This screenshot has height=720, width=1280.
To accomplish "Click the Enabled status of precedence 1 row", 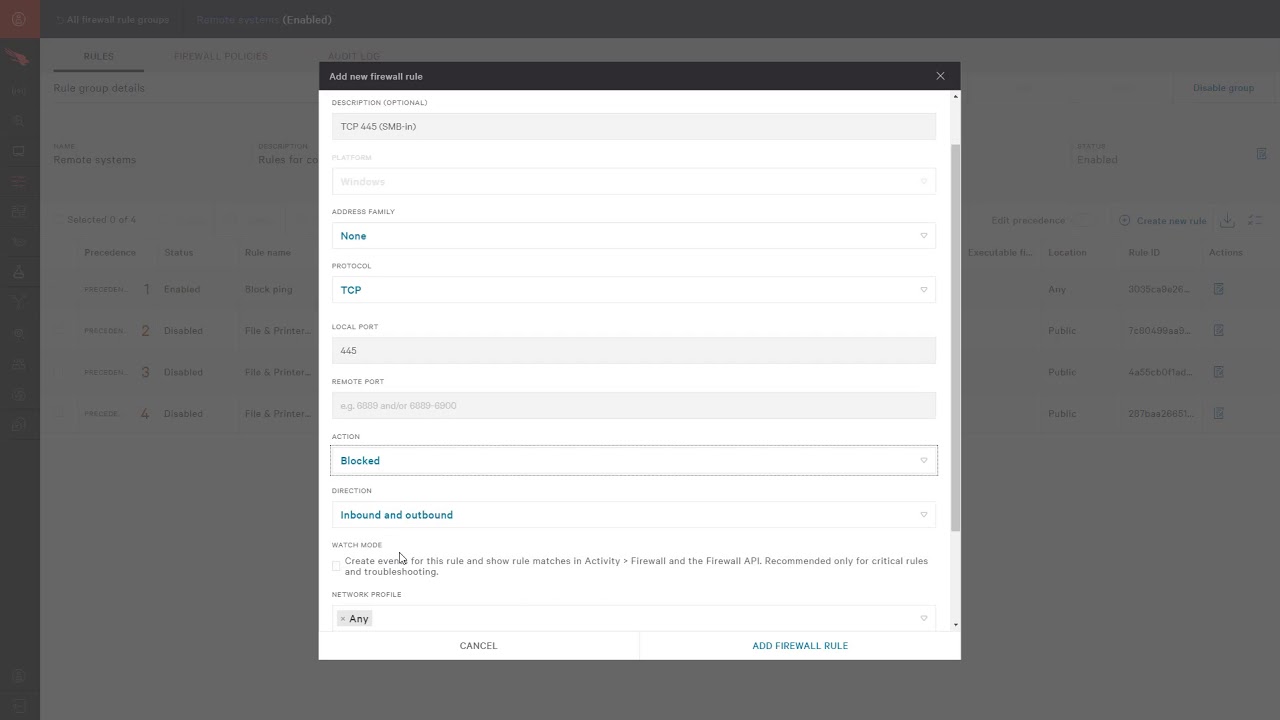I will pyautogui.click(x=182, y=289).
